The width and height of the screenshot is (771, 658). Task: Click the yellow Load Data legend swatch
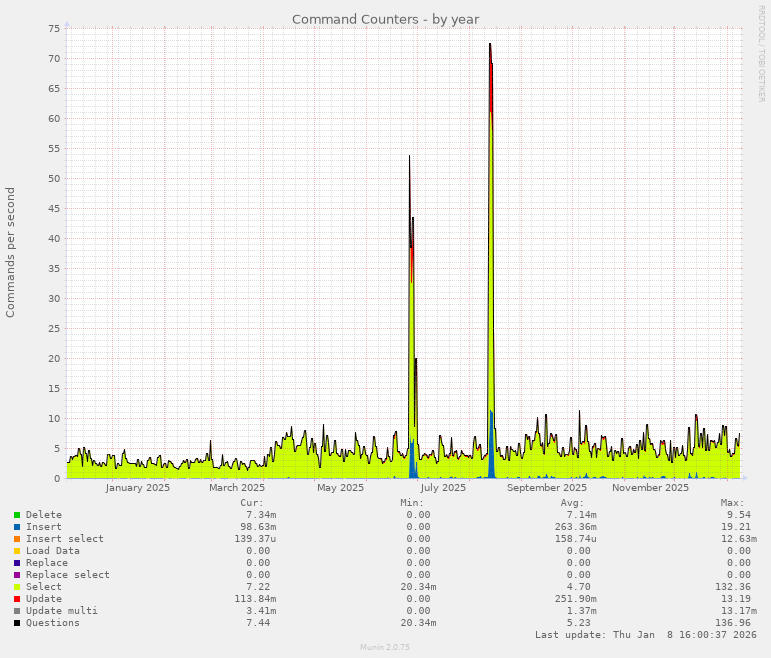coord(17,551)
